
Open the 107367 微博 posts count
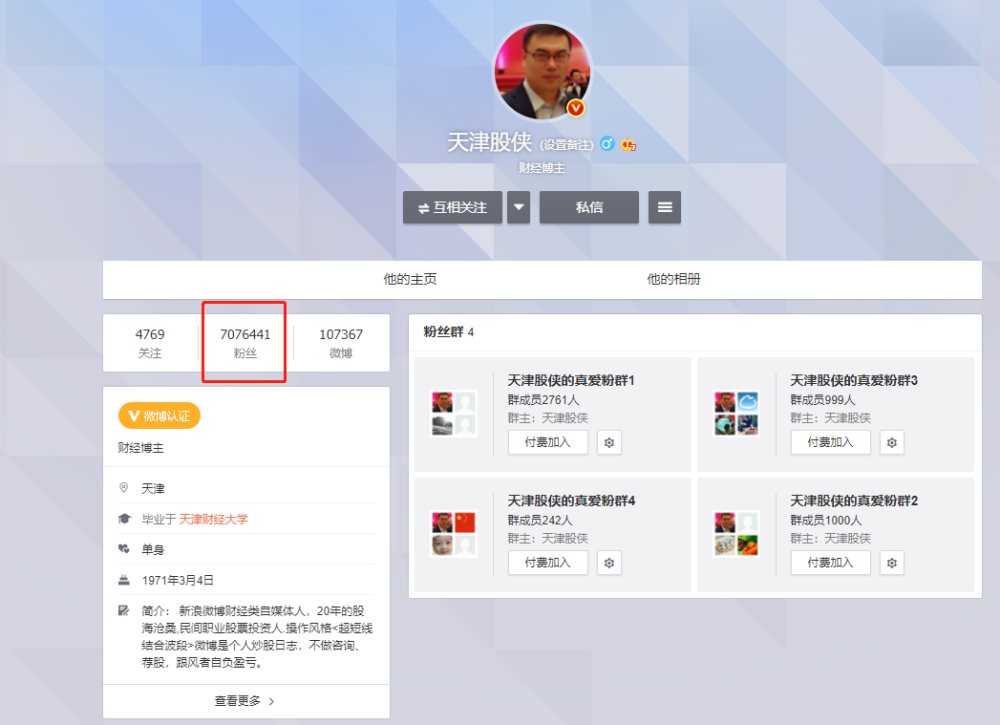[x=341, y=343]
